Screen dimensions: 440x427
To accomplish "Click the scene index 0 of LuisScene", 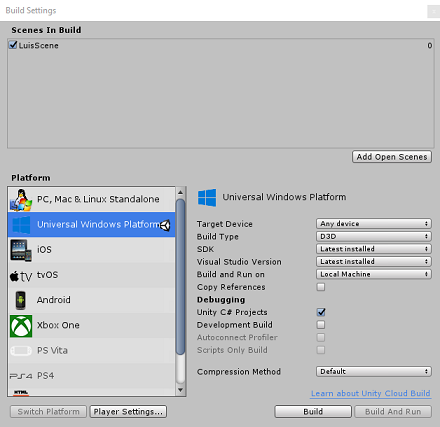I will coord(430,45).
